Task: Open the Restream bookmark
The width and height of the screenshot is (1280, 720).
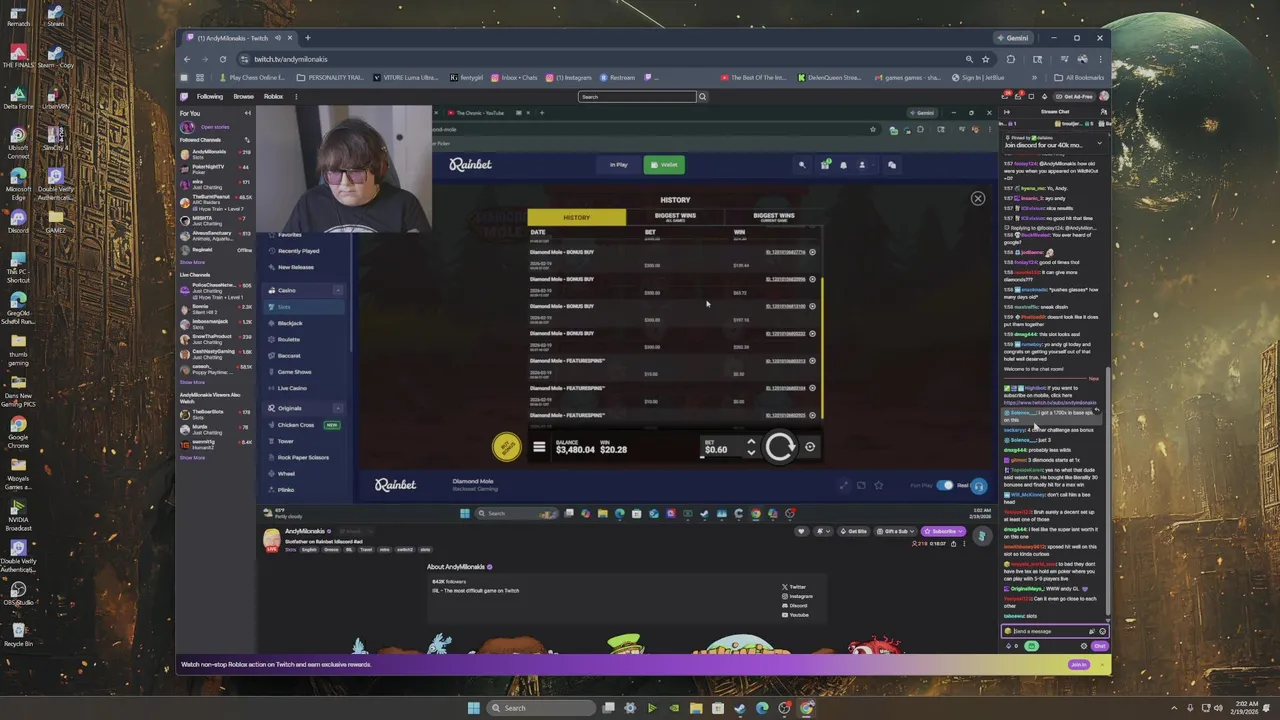Action: pyautogui.click(x=617, y=77)
